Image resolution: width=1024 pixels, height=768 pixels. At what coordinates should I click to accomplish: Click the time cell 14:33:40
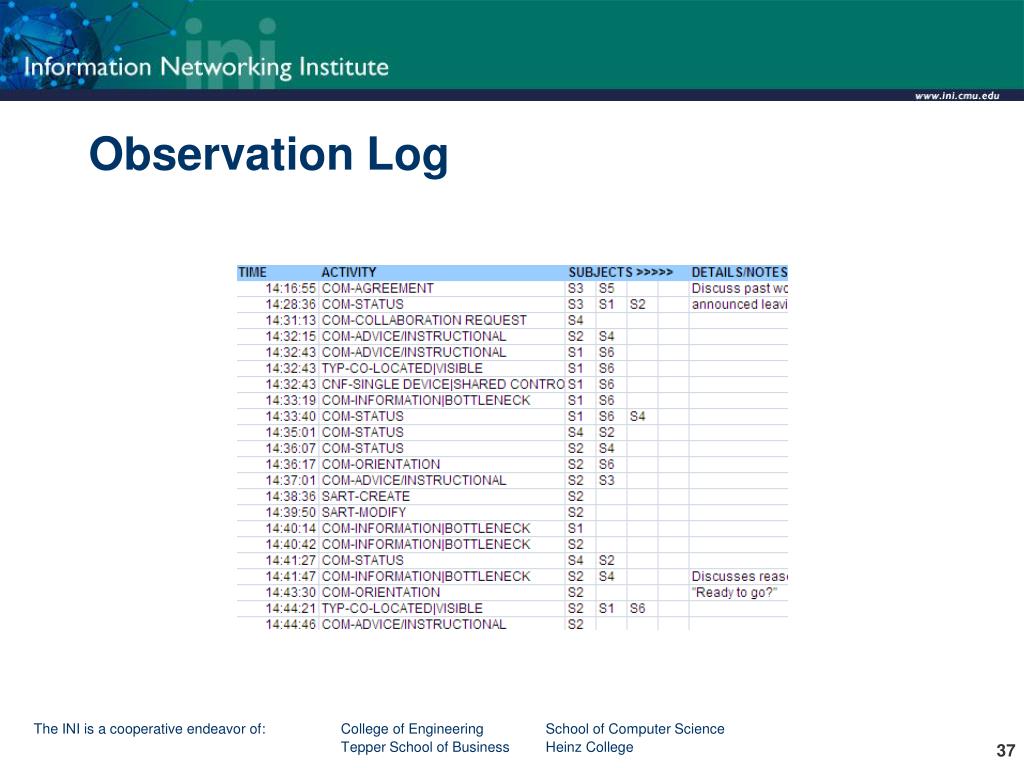click(x=290, y=417)
